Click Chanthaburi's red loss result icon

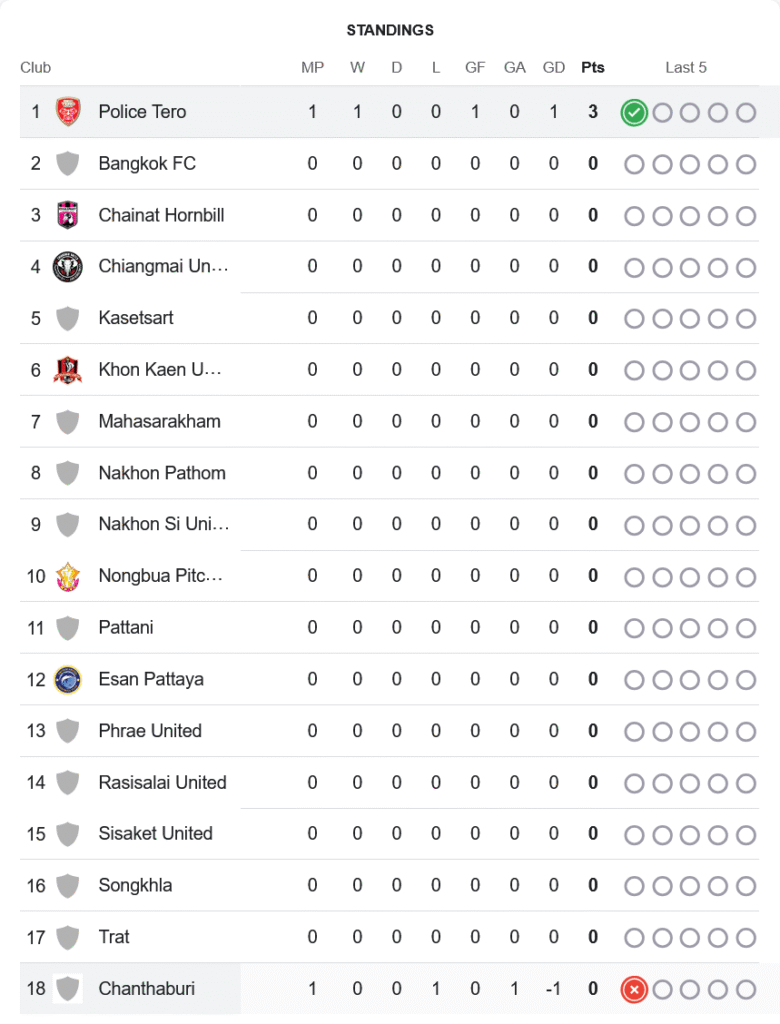pos(634,989)
